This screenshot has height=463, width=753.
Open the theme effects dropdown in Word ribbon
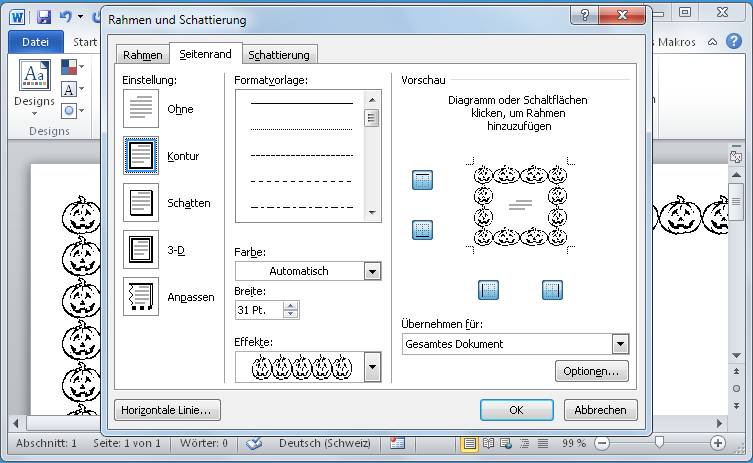pos(73,111)
